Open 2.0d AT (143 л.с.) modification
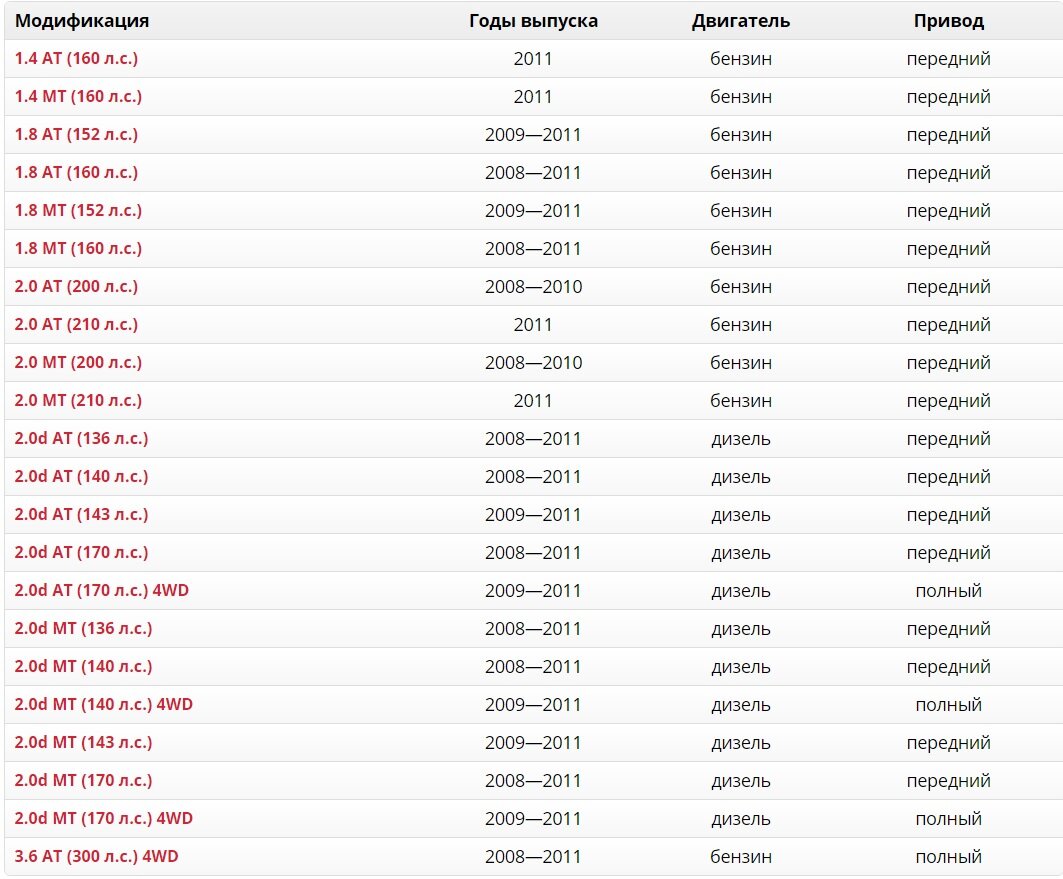This screenshot has height=879, width=1063. coord(81,515)
